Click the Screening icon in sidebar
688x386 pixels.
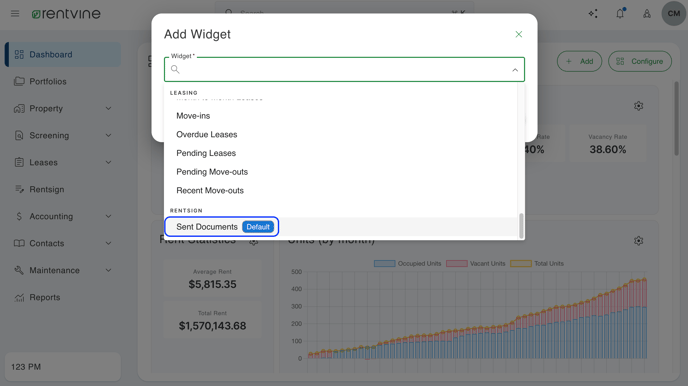[x=19, y=136]
